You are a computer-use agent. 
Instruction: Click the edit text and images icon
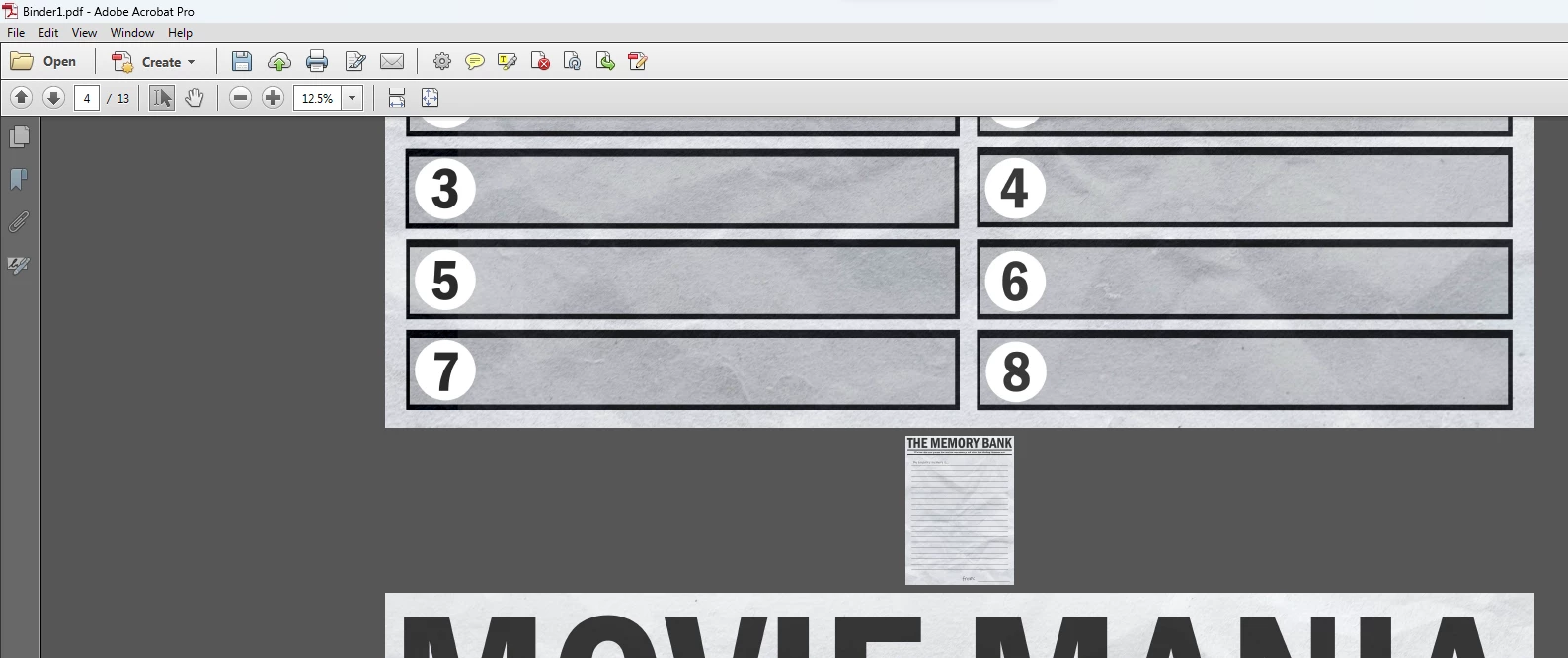355,61
